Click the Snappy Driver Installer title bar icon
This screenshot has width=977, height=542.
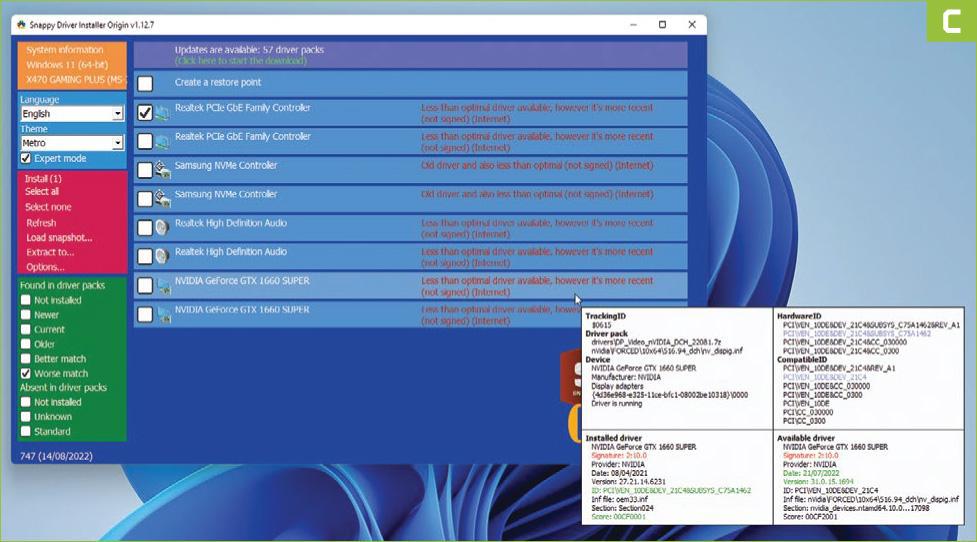tap(21, 25)
